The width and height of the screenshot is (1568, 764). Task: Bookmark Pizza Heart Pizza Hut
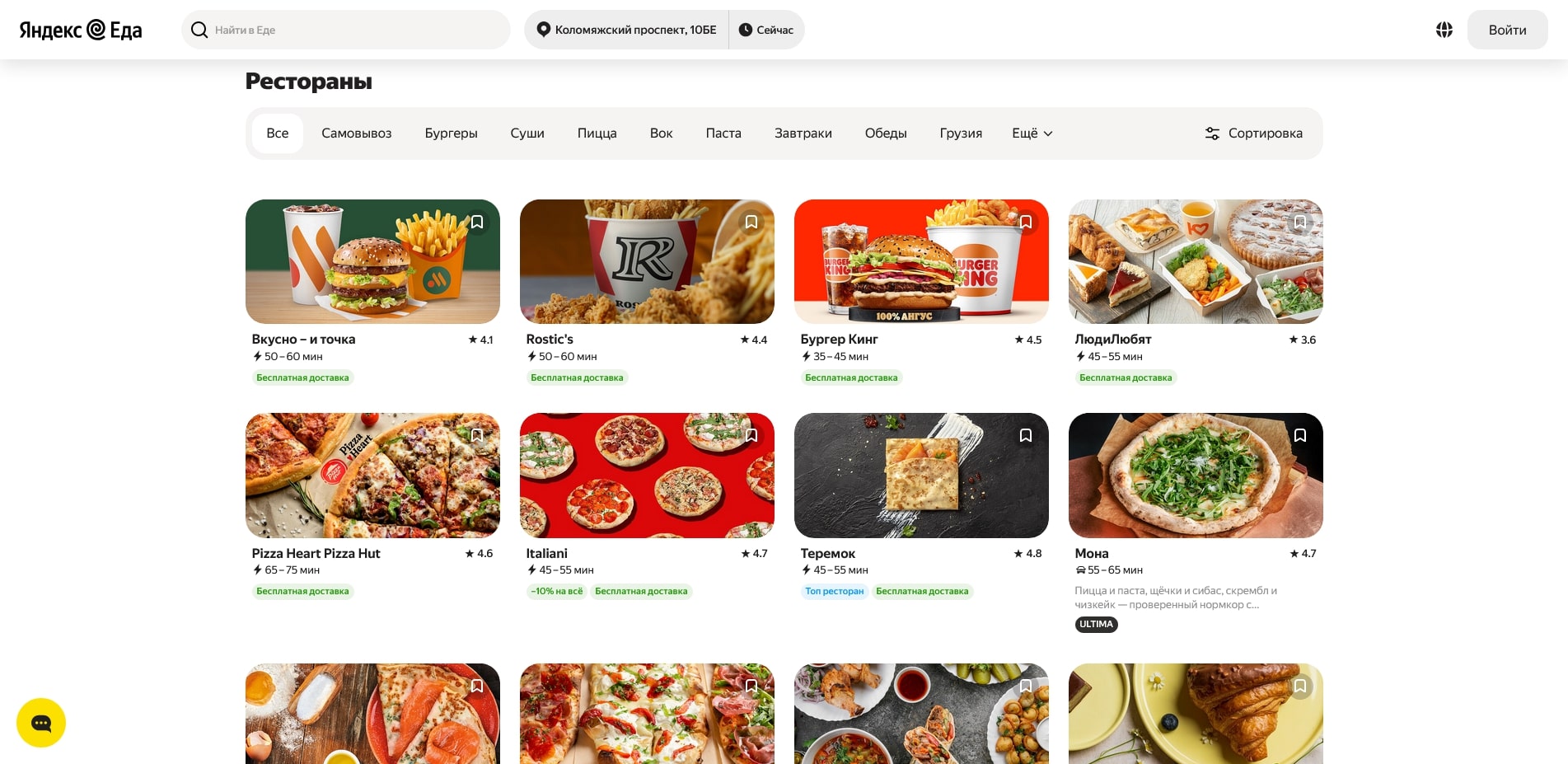pos(477,436)
